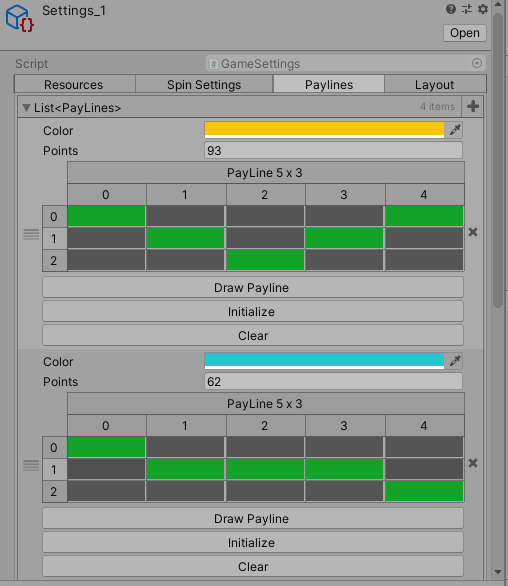Click the scrollbar up arrow

click(x=498, y=4)
